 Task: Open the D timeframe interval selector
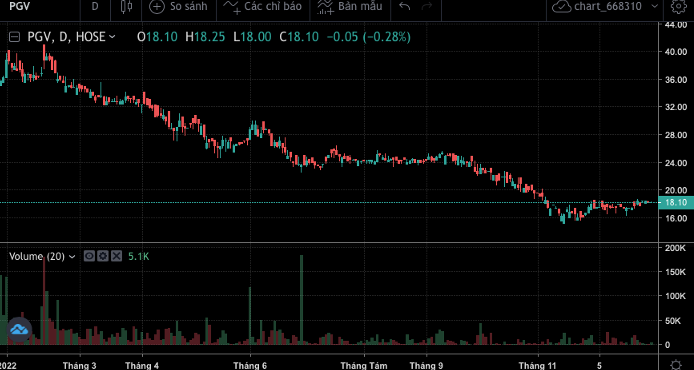click(94, 7)
